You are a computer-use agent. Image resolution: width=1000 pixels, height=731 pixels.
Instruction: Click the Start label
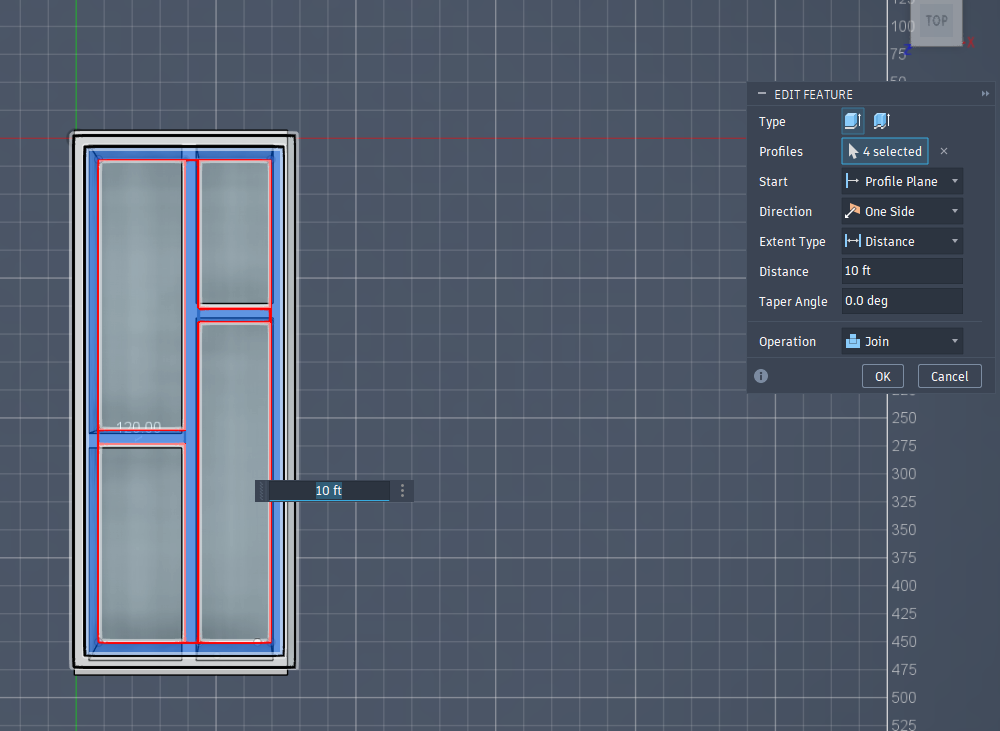click(x=773, y=182)
